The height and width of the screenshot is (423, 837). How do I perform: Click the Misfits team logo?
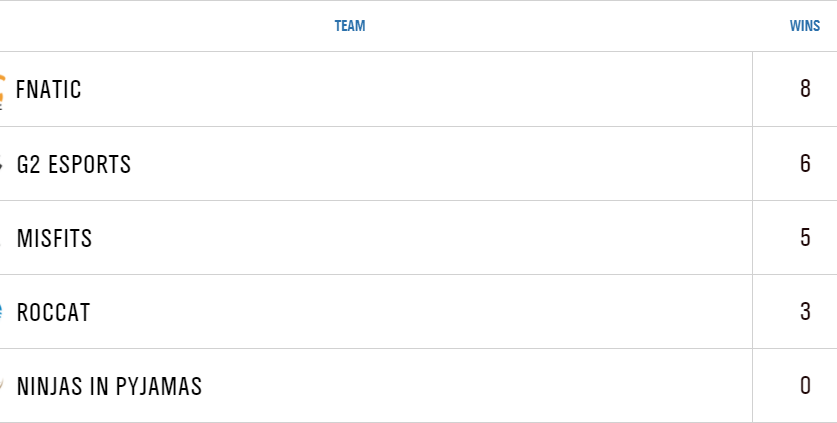pyautogui.click(x=3, y=238)
